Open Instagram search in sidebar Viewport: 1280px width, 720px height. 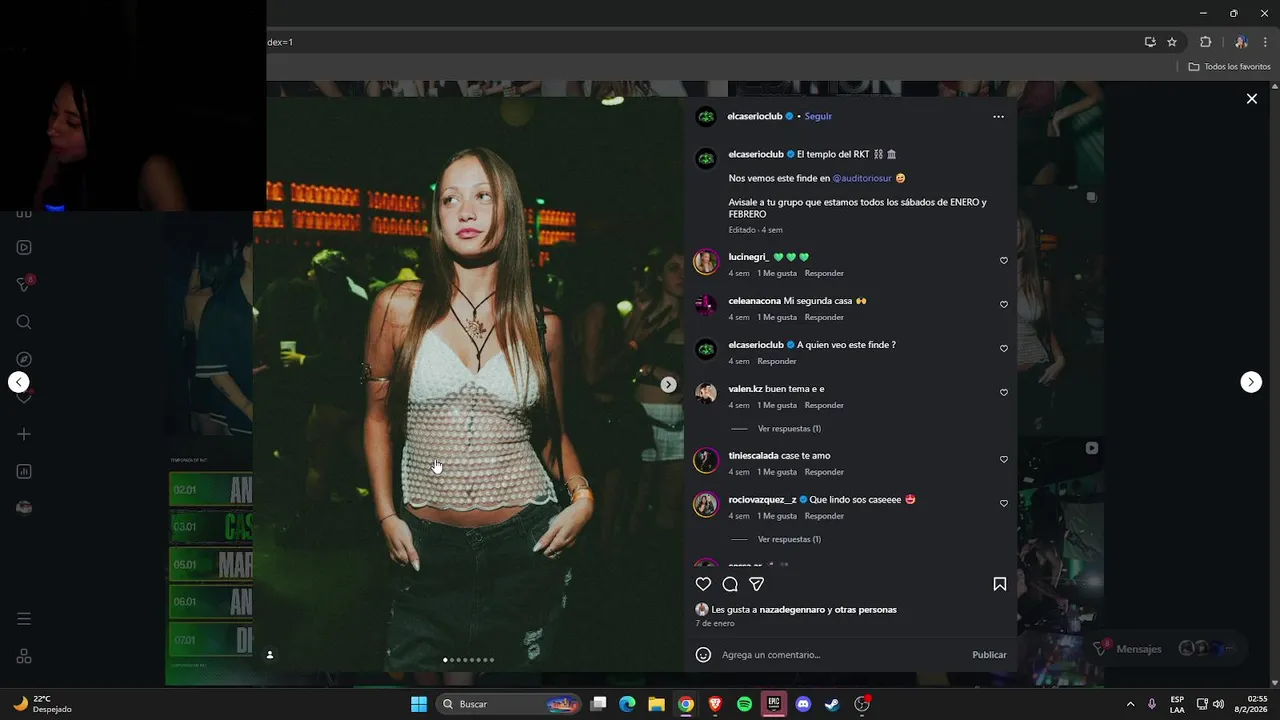point(24,322)
